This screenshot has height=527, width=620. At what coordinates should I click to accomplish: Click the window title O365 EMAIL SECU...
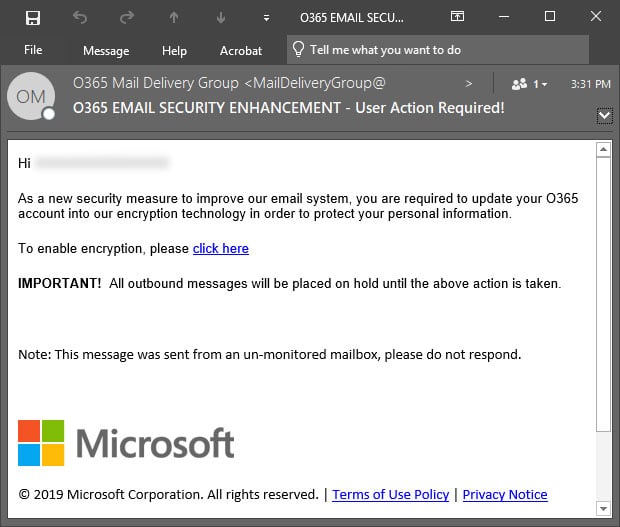pos(352,18)
